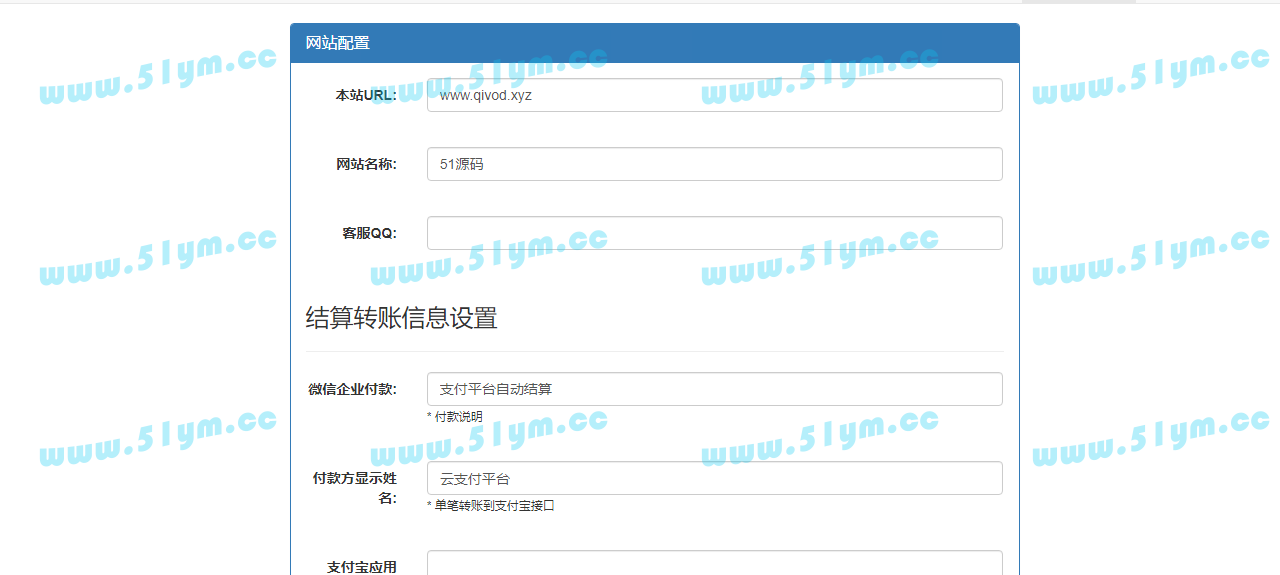The width and height of the screenshot is (1280, 575).
Task: Click the 本站URL label
Action: [x=366, y=95]
